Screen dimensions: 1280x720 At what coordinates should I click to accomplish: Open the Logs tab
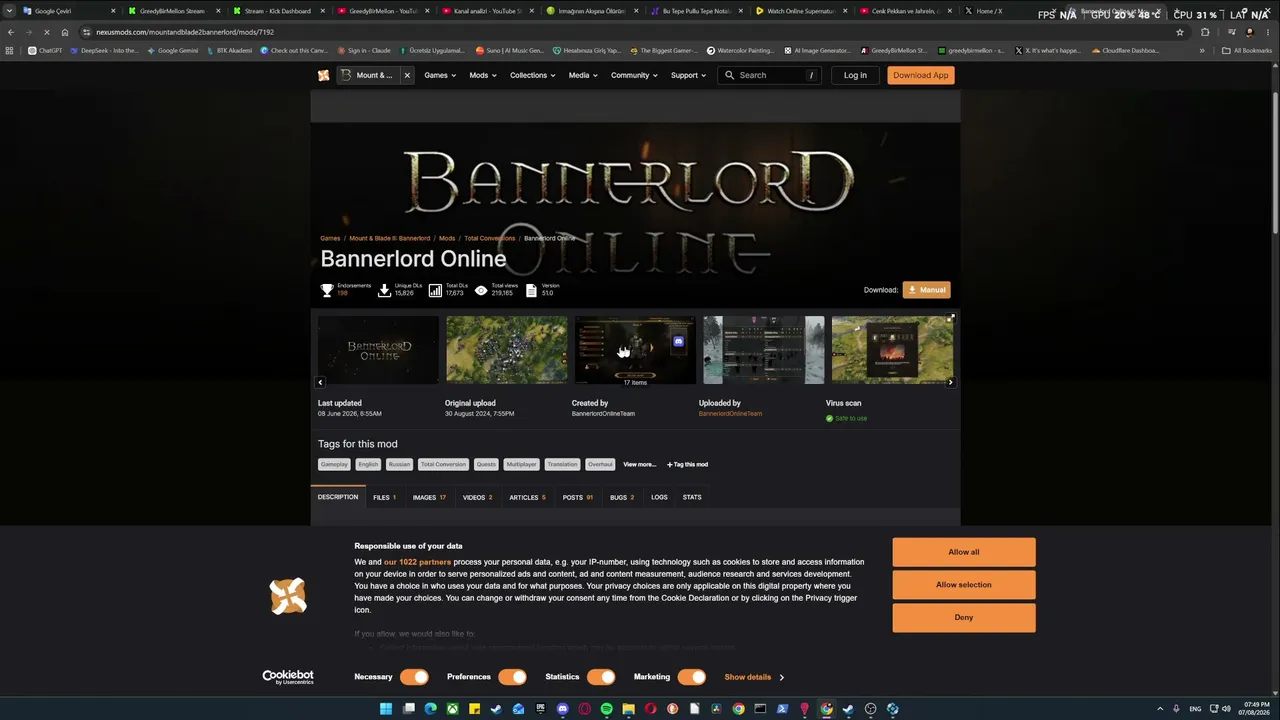659,497
